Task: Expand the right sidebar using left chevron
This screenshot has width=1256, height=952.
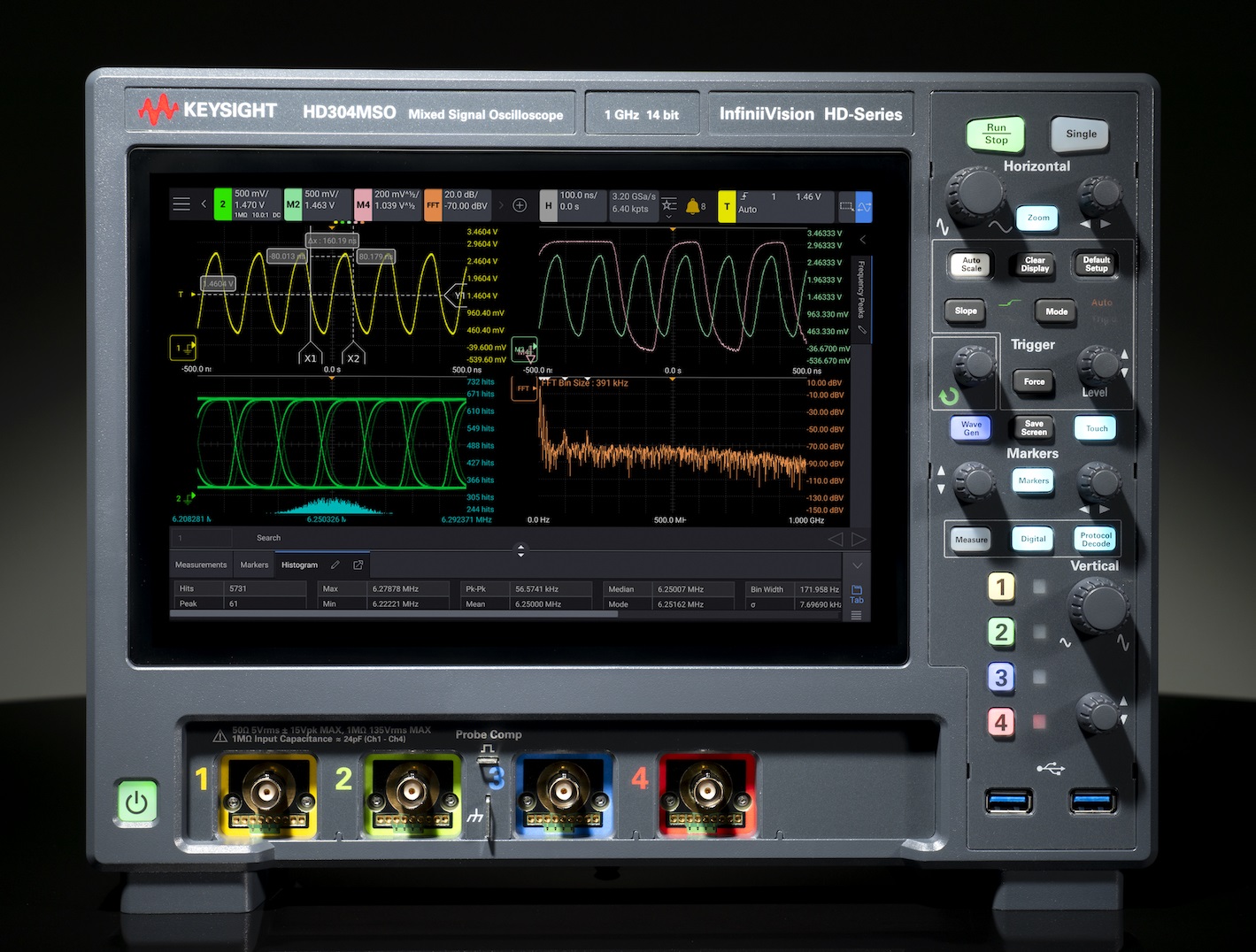Action: point(863,240)
